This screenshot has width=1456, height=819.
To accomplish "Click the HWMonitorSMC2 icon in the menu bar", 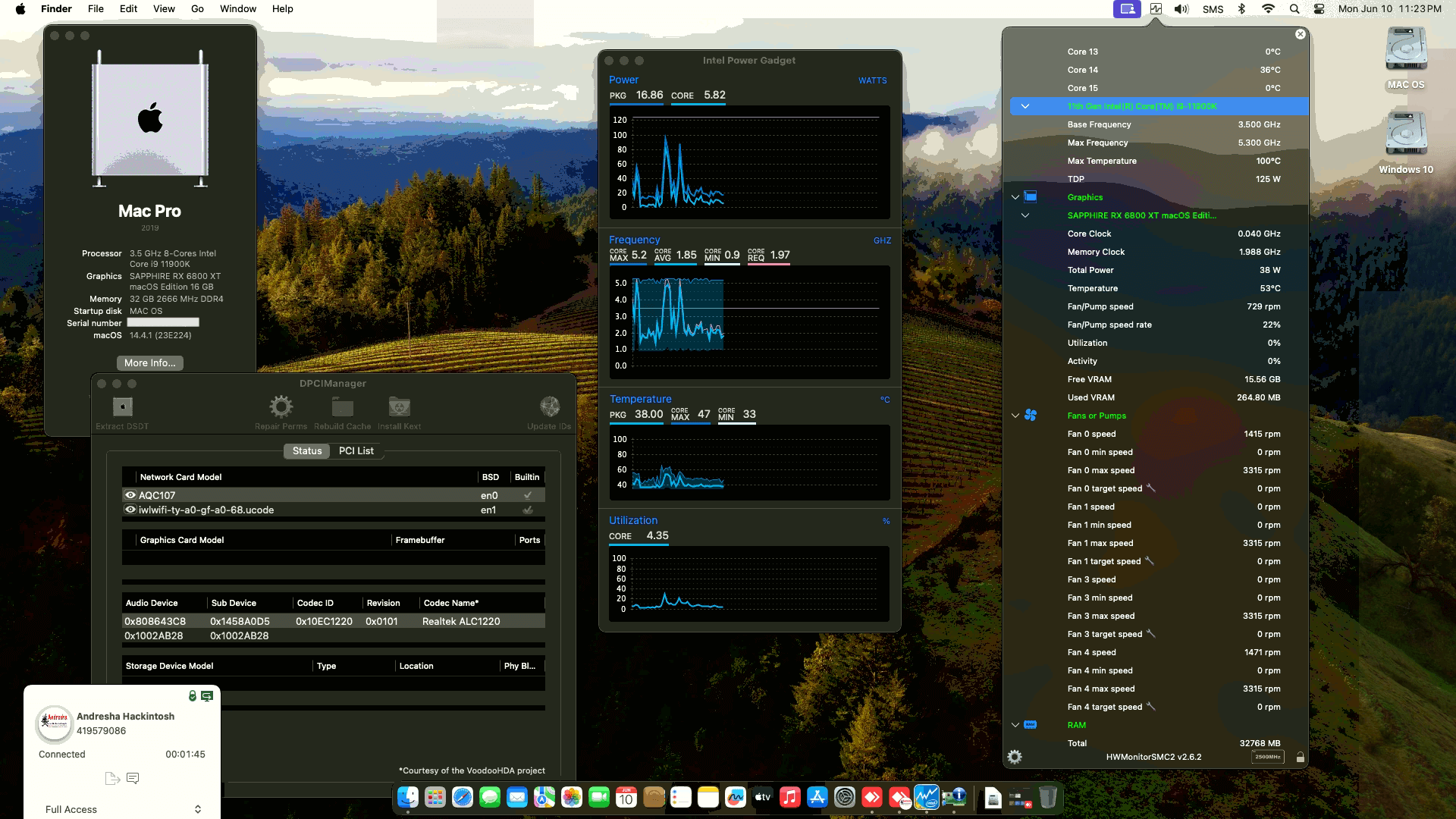I will point(1154,8).
